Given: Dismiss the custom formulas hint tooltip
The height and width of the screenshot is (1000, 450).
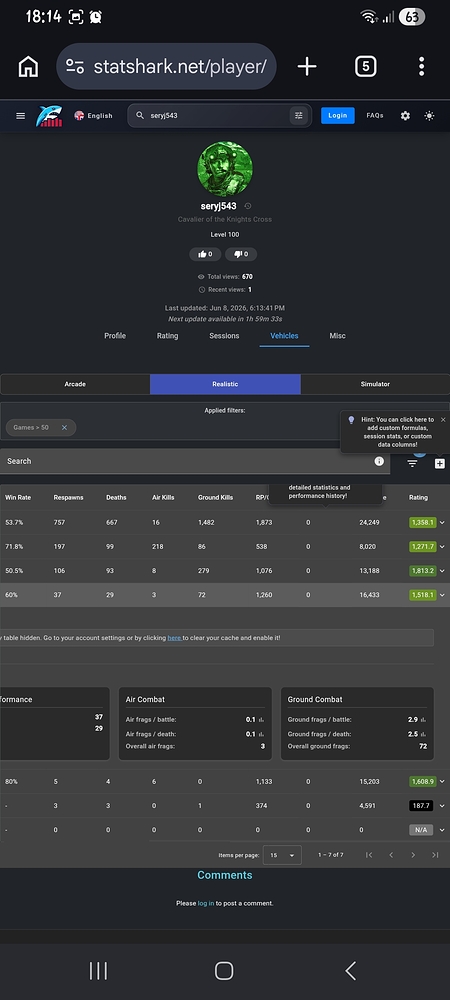Looking at the screenshot, I should (x=443, y=420).
